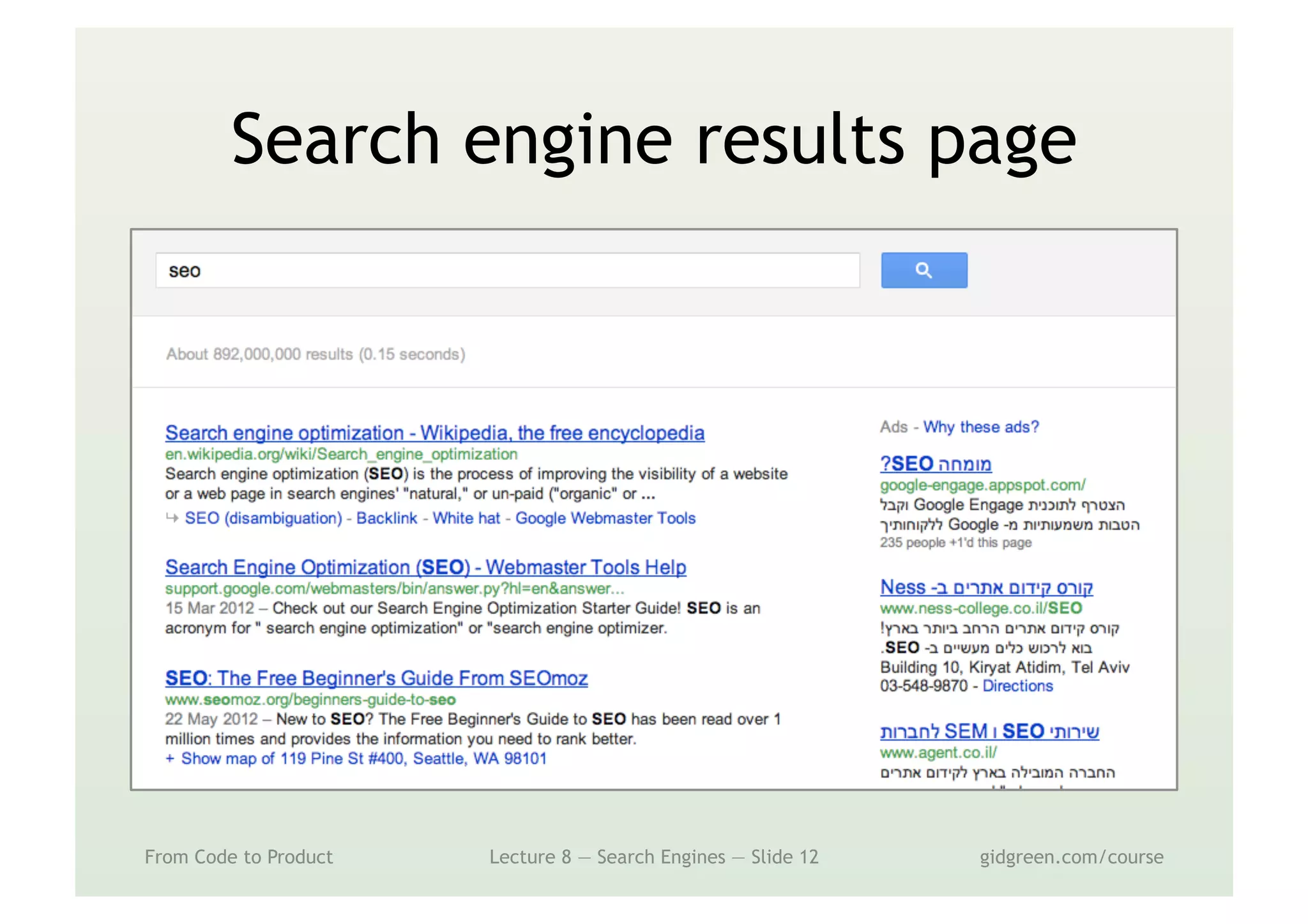The width and height of the screenshot is (1308, 924).
Task: Open the Webmaster Tools Help result
Action: coord(425,567)
